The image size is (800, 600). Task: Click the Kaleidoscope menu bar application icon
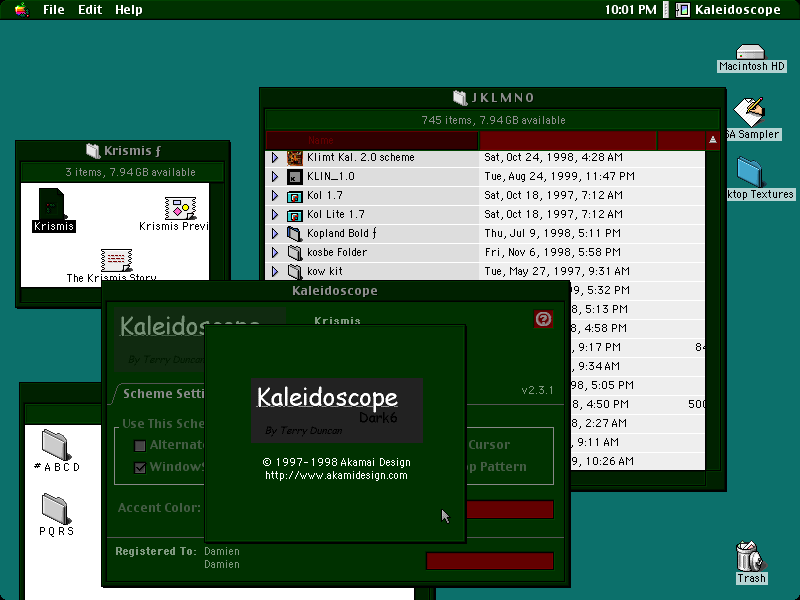pos(683,10)
